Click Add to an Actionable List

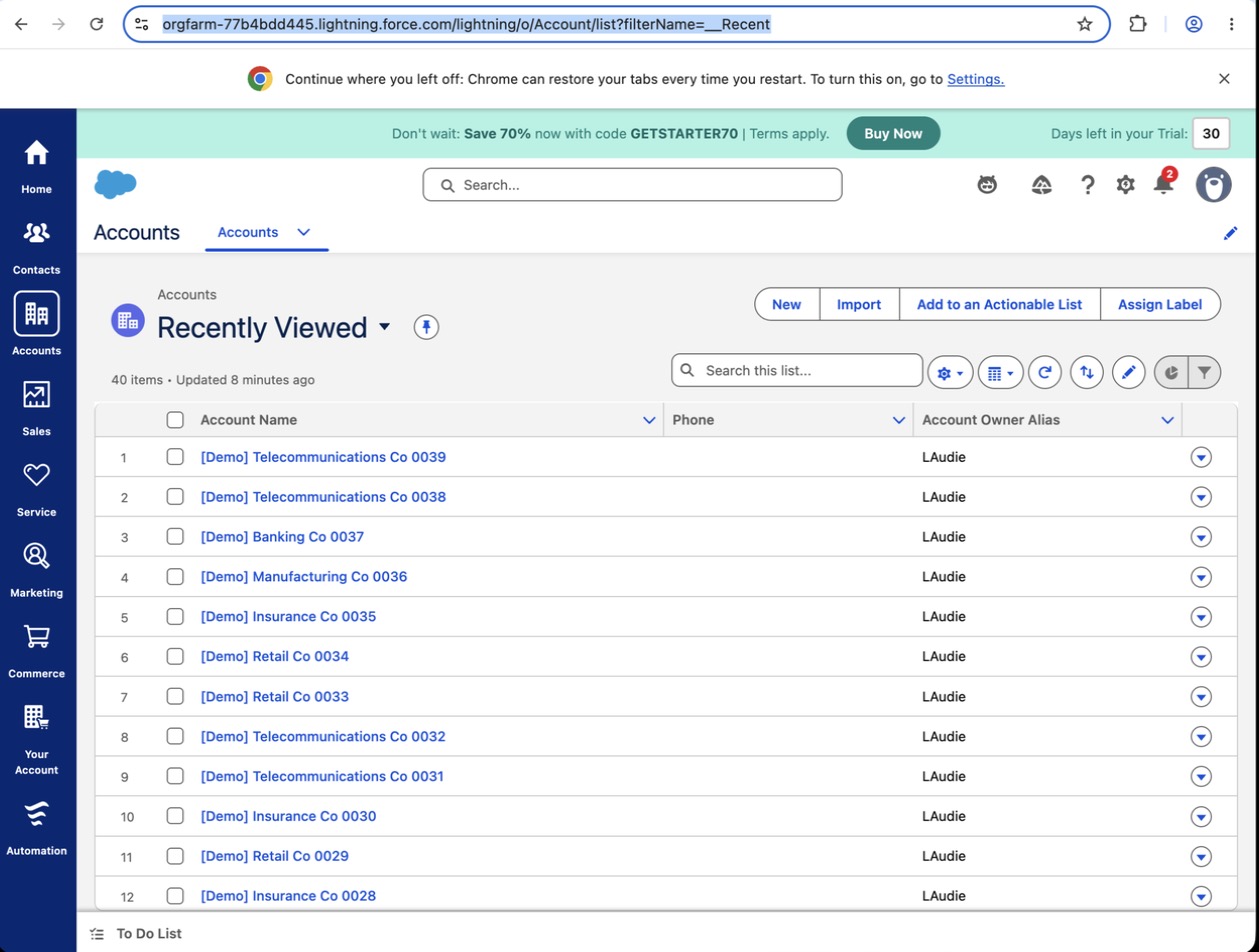tap(1000, 304)
